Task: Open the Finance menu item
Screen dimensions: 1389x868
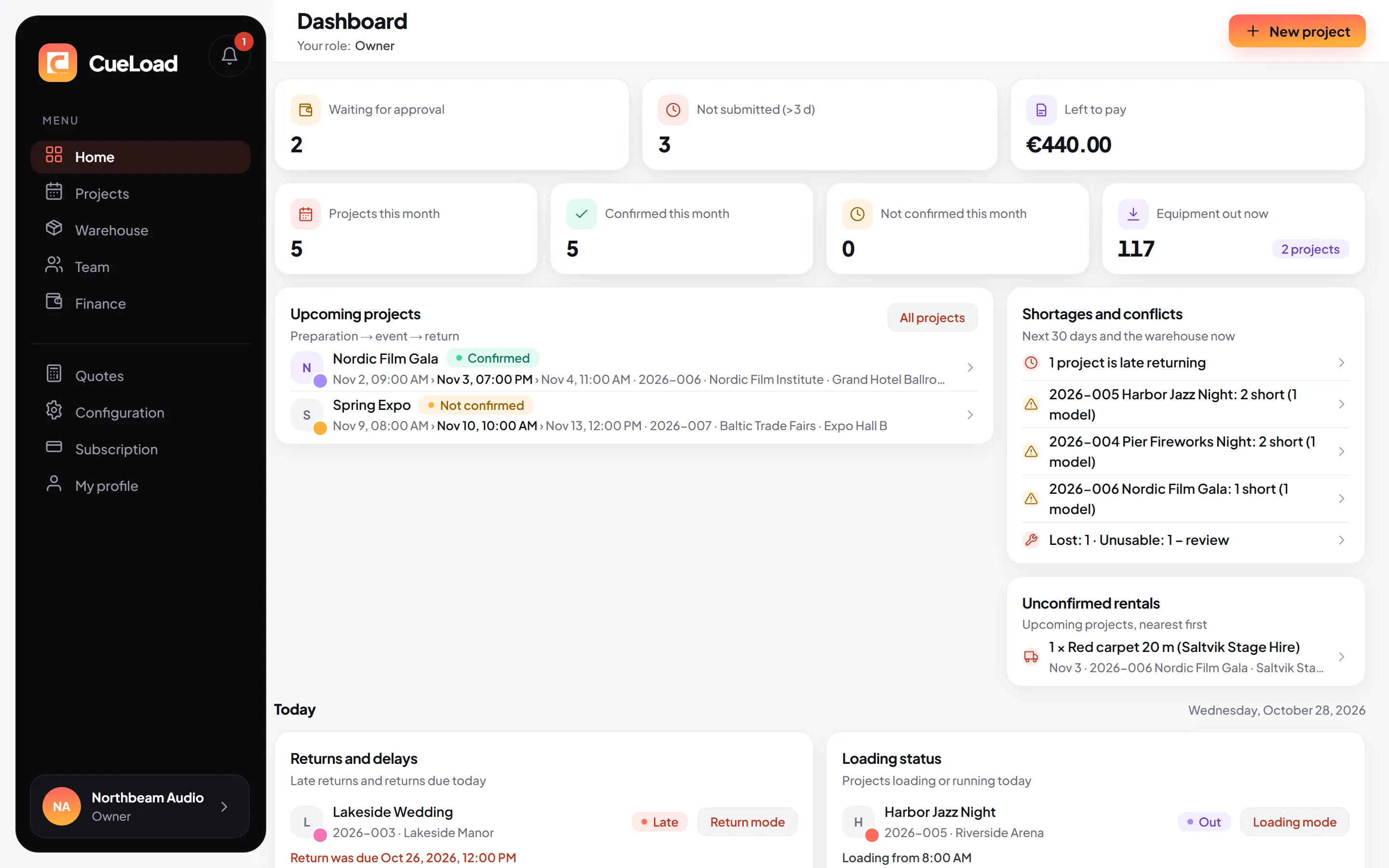Action: [141, 304]
